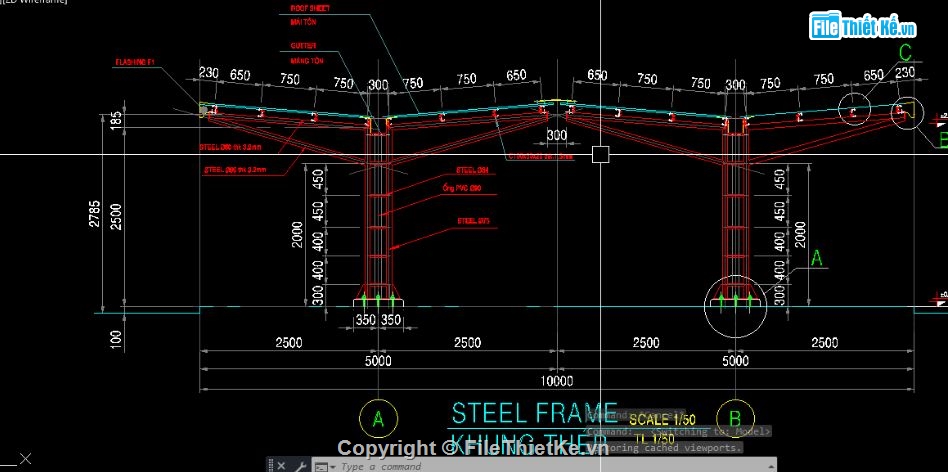Select the green detail callout letter C

tap(904, 53)
